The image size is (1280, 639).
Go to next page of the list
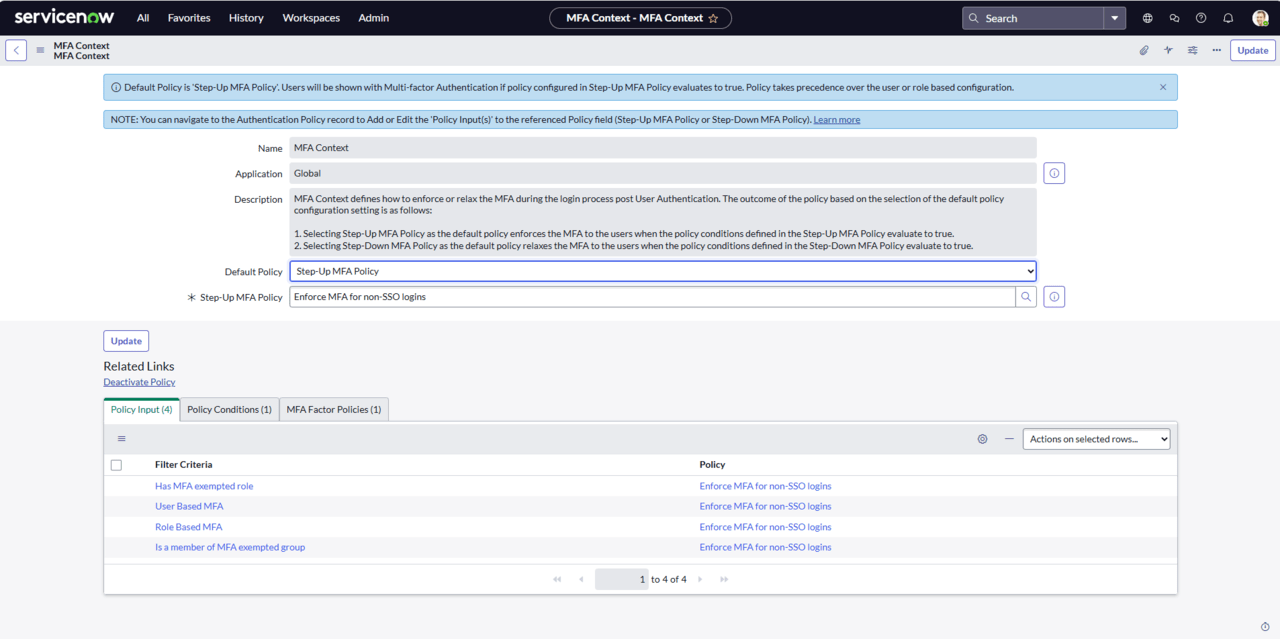point(700,579)
